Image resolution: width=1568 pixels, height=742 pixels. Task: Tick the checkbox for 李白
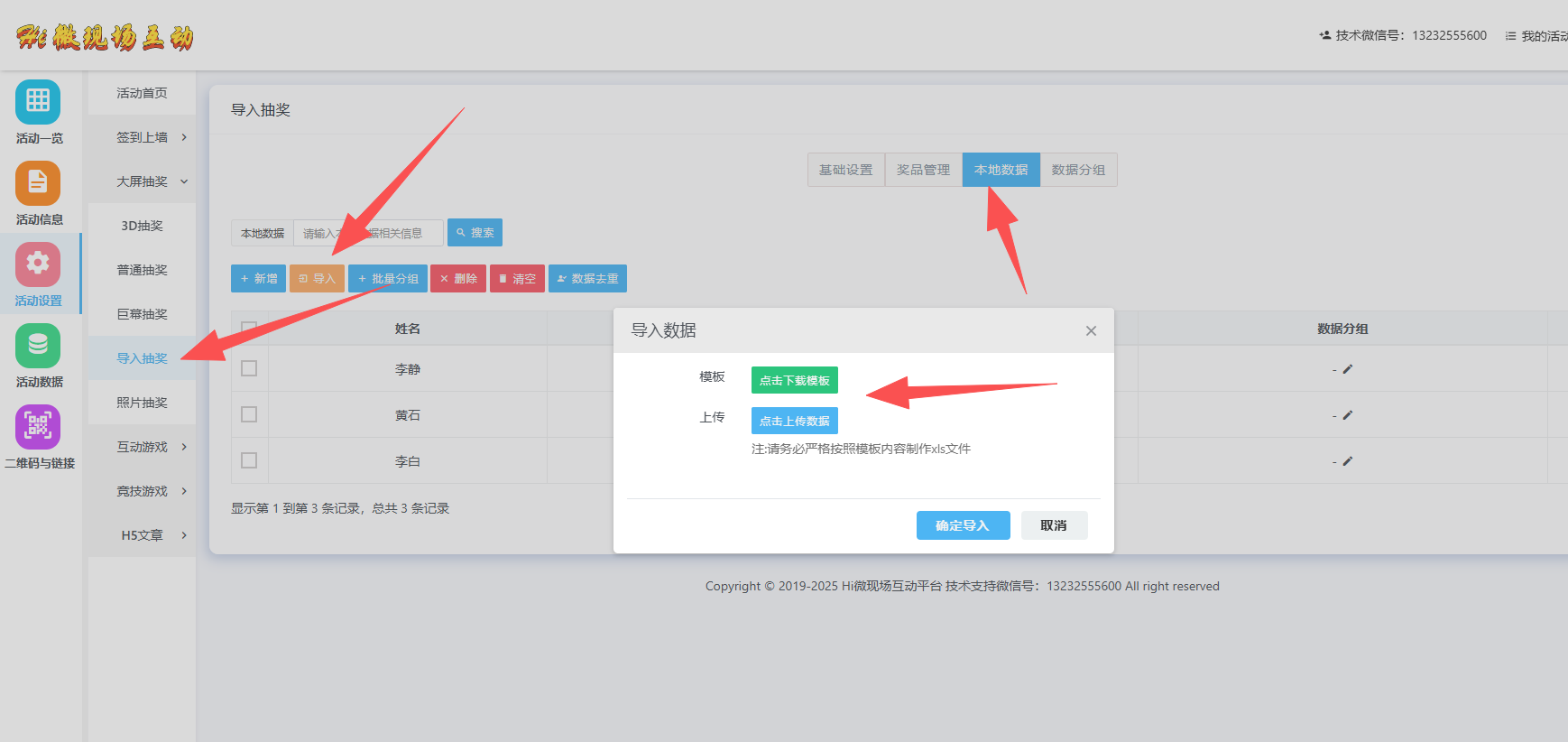click(249, 460)
